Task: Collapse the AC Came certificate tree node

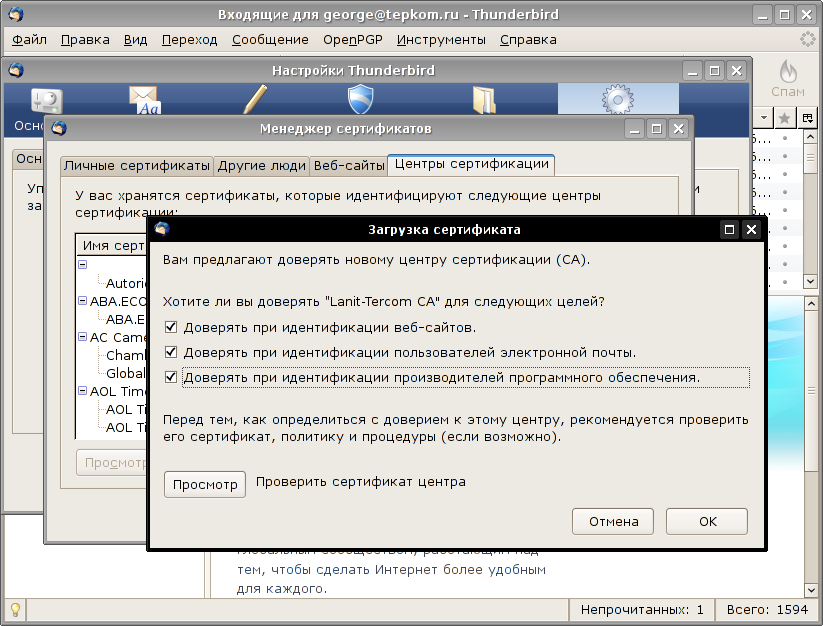Action: (82, 337)
